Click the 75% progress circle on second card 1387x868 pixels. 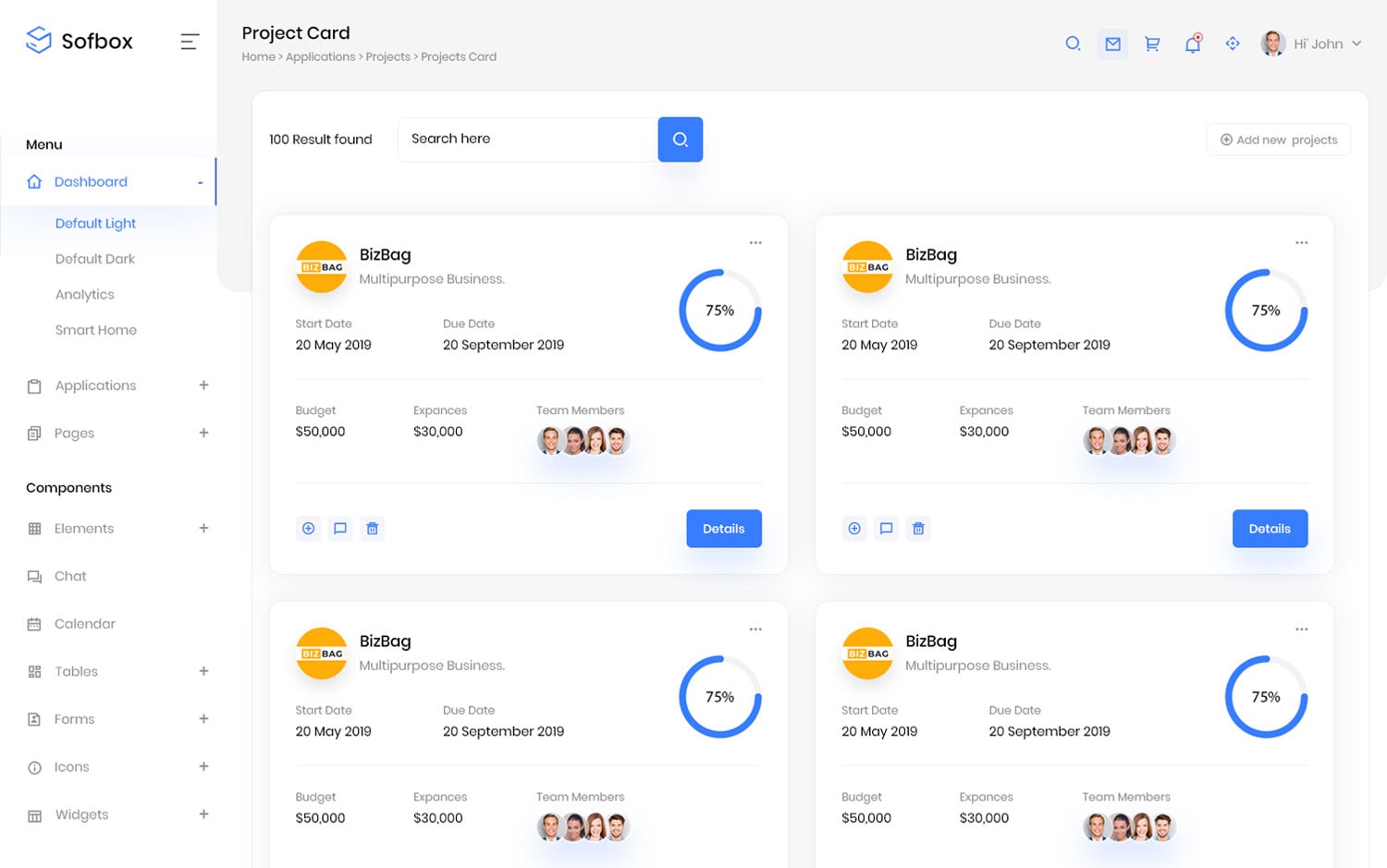click(1266, 311)
